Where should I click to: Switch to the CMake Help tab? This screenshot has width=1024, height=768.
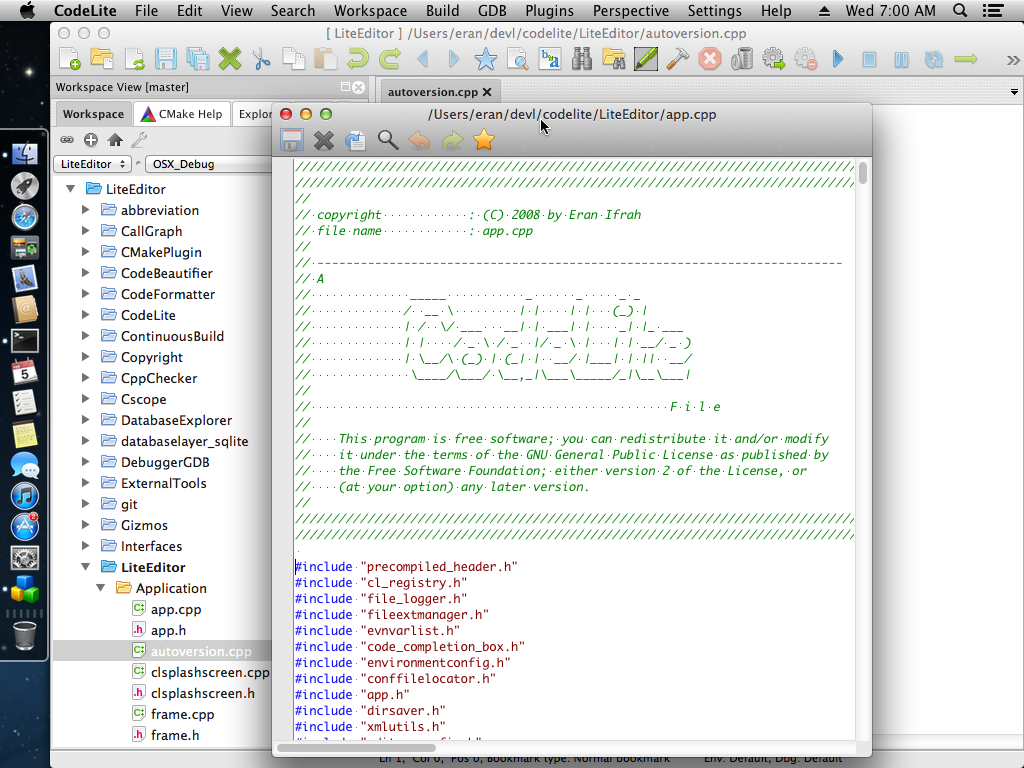(182, 114)
